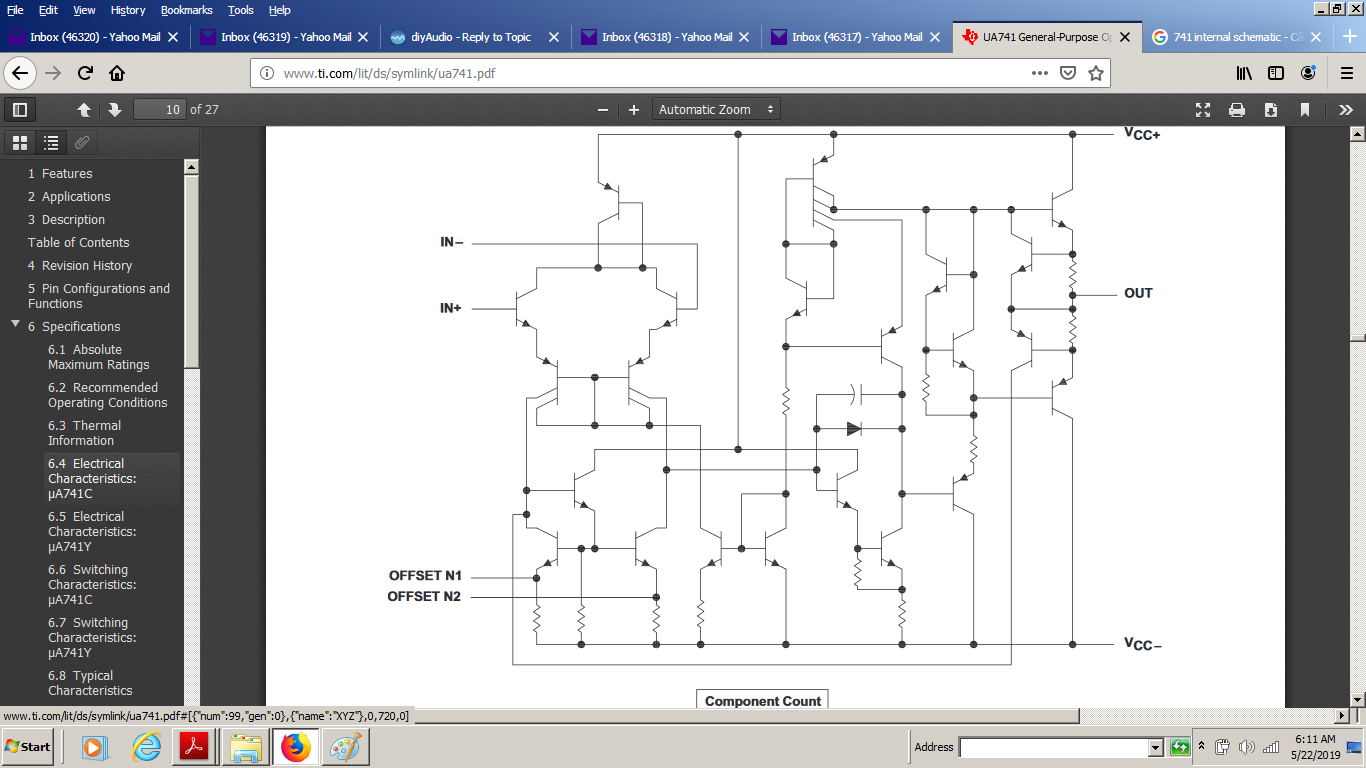The width and height of the screenshot is (1366, 768).
Task: Bookmark this page with star
Action: coord(1096,73)
